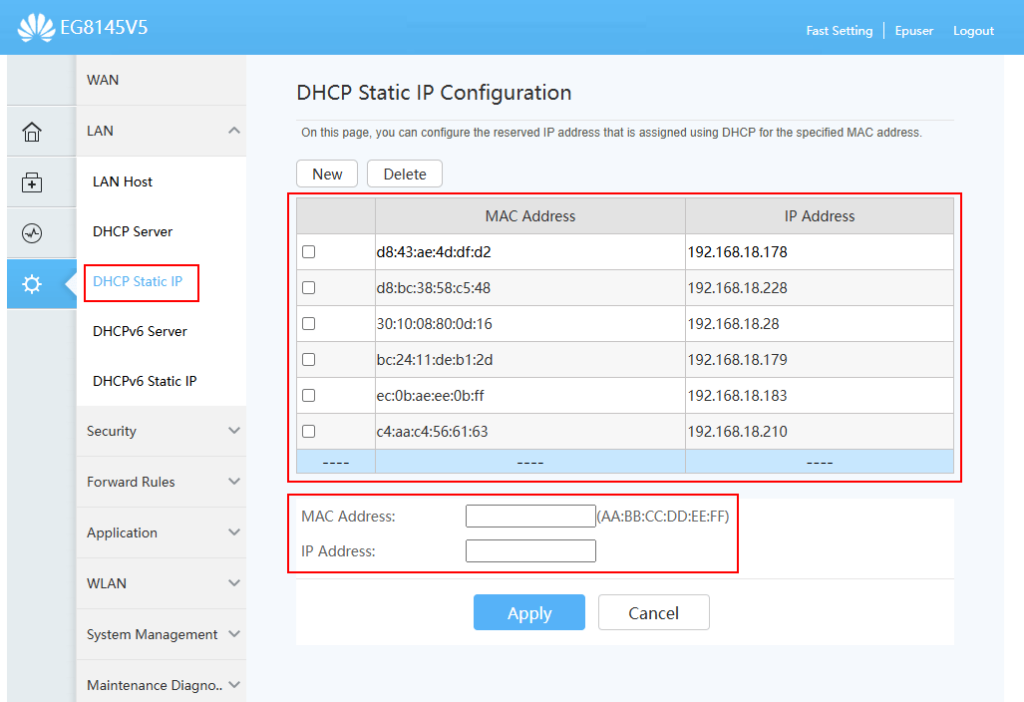Open the DHCP Server menu item
The width and height of the screenshot is (1024, 702).
133,232
